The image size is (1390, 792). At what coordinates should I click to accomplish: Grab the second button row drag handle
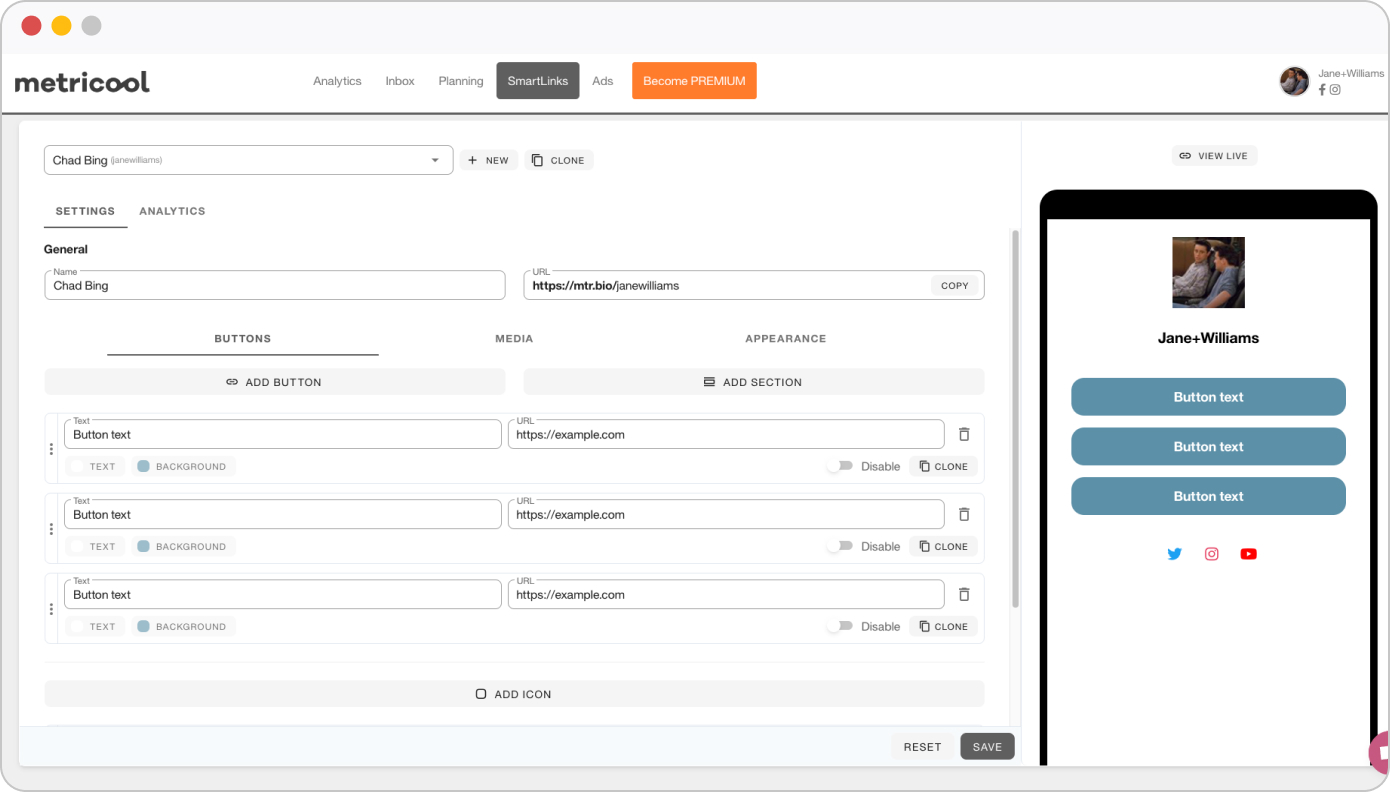(51, 529)
